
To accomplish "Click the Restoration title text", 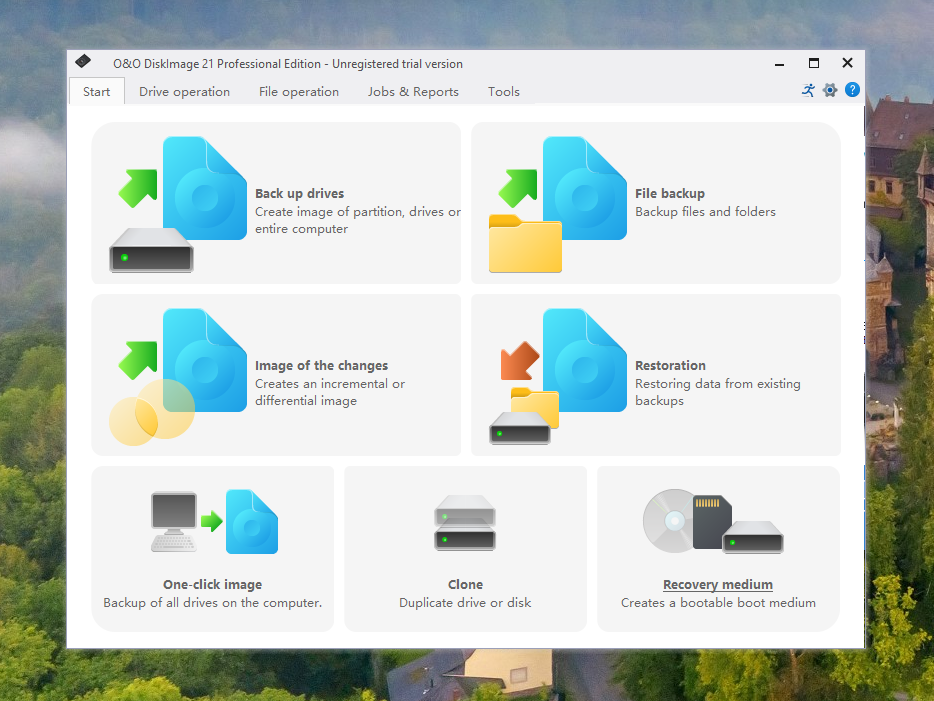I will [x=670, y=366].
